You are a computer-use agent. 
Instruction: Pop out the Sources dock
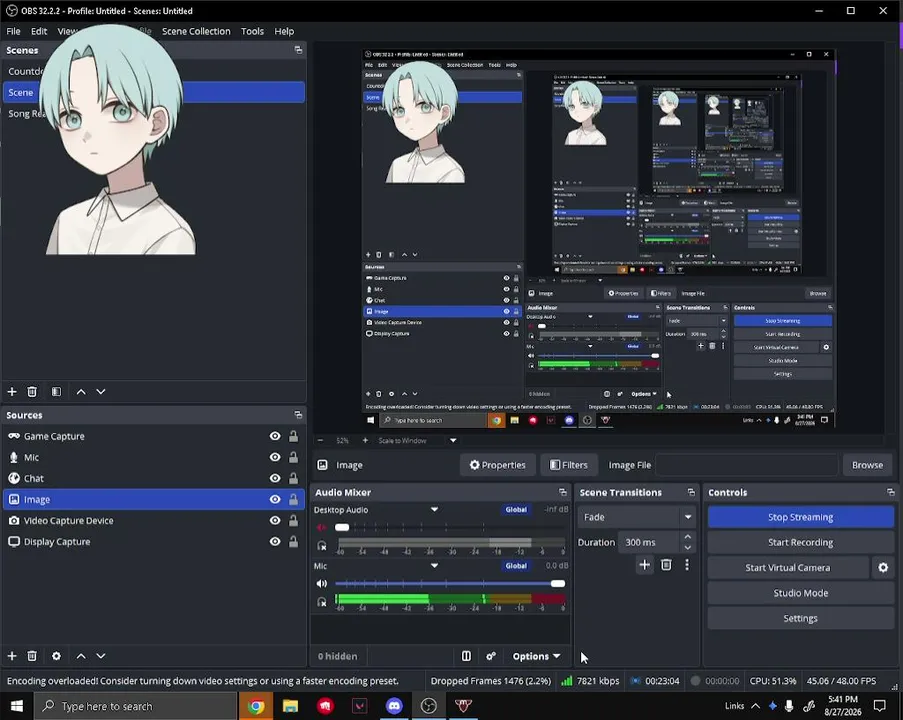(x=298, y=415)
